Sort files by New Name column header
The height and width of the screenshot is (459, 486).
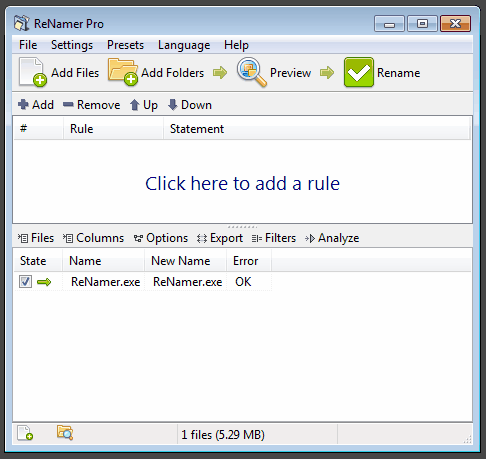tap(185, 261)
